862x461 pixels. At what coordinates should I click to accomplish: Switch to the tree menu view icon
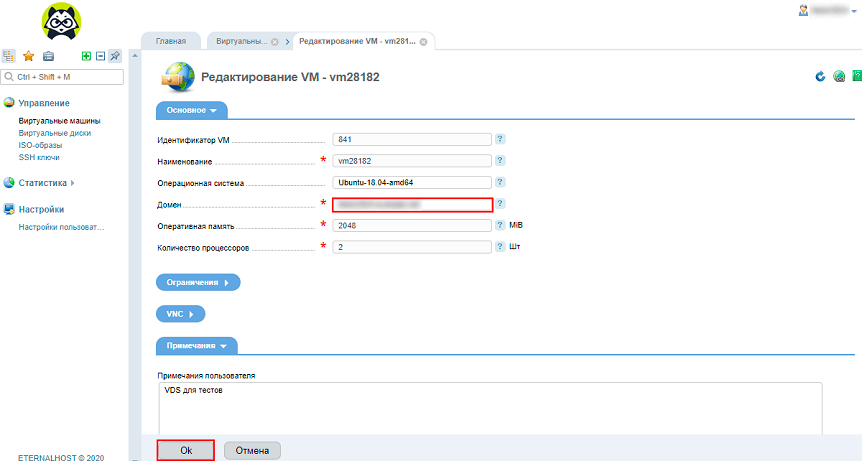pos(10,57)
